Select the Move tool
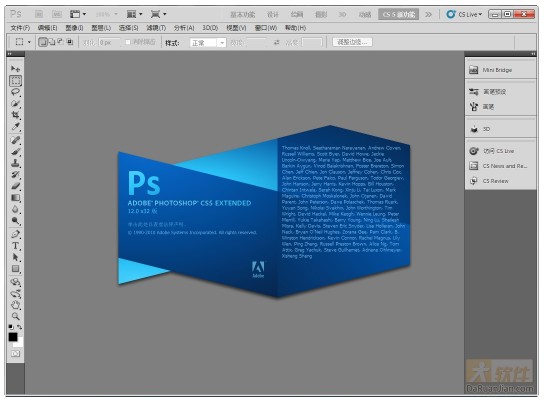This screenshot has width=544, height=401. tap(15, 69)
